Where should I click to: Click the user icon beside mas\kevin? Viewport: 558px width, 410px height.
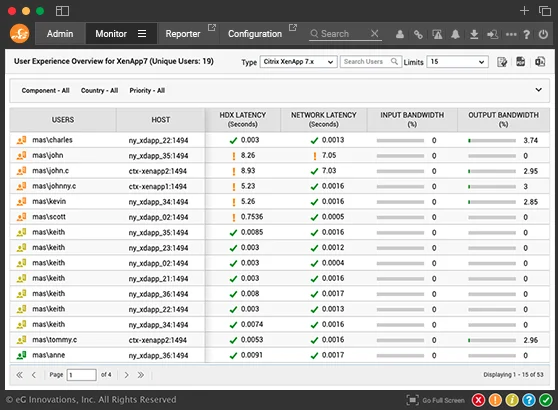(x=21, y=201)
